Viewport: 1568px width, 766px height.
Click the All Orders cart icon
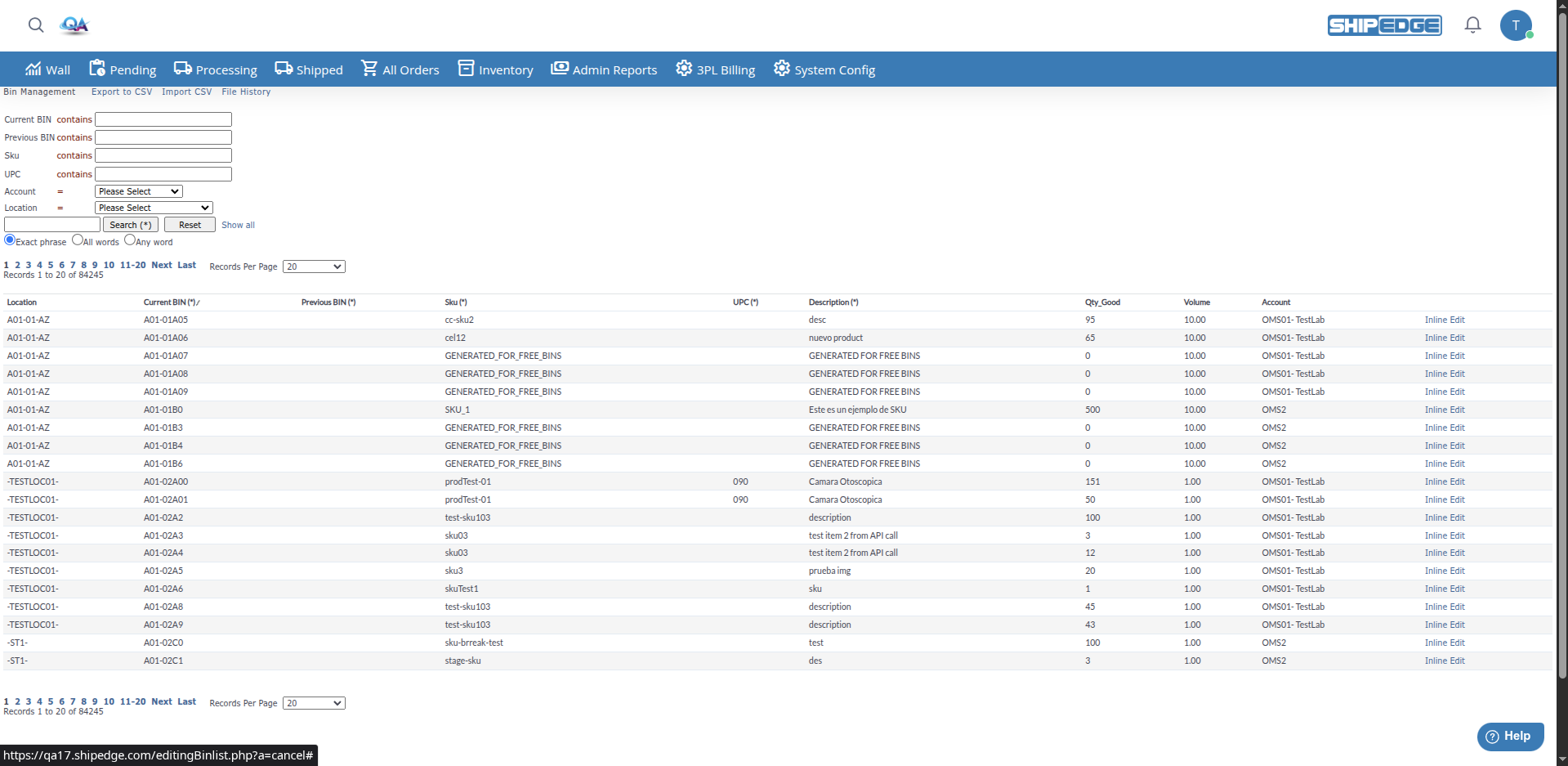click(x=369, y=69)
